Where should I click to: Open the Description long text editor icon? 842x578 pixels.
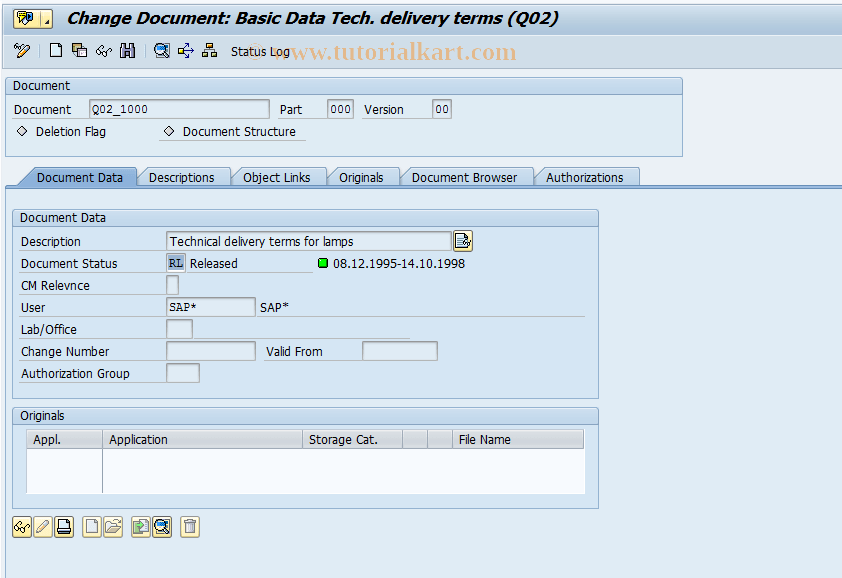point(461,240)
